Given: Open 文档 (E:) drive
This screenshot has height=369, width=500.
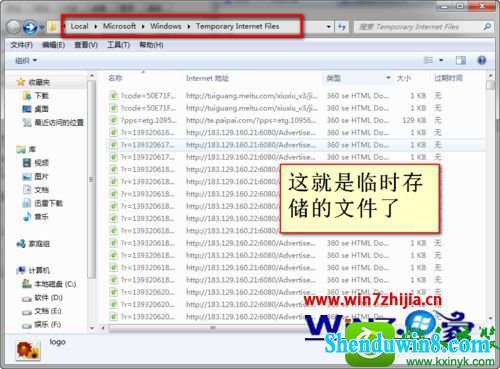Looking at the screenshot, I should coord(48,311).
